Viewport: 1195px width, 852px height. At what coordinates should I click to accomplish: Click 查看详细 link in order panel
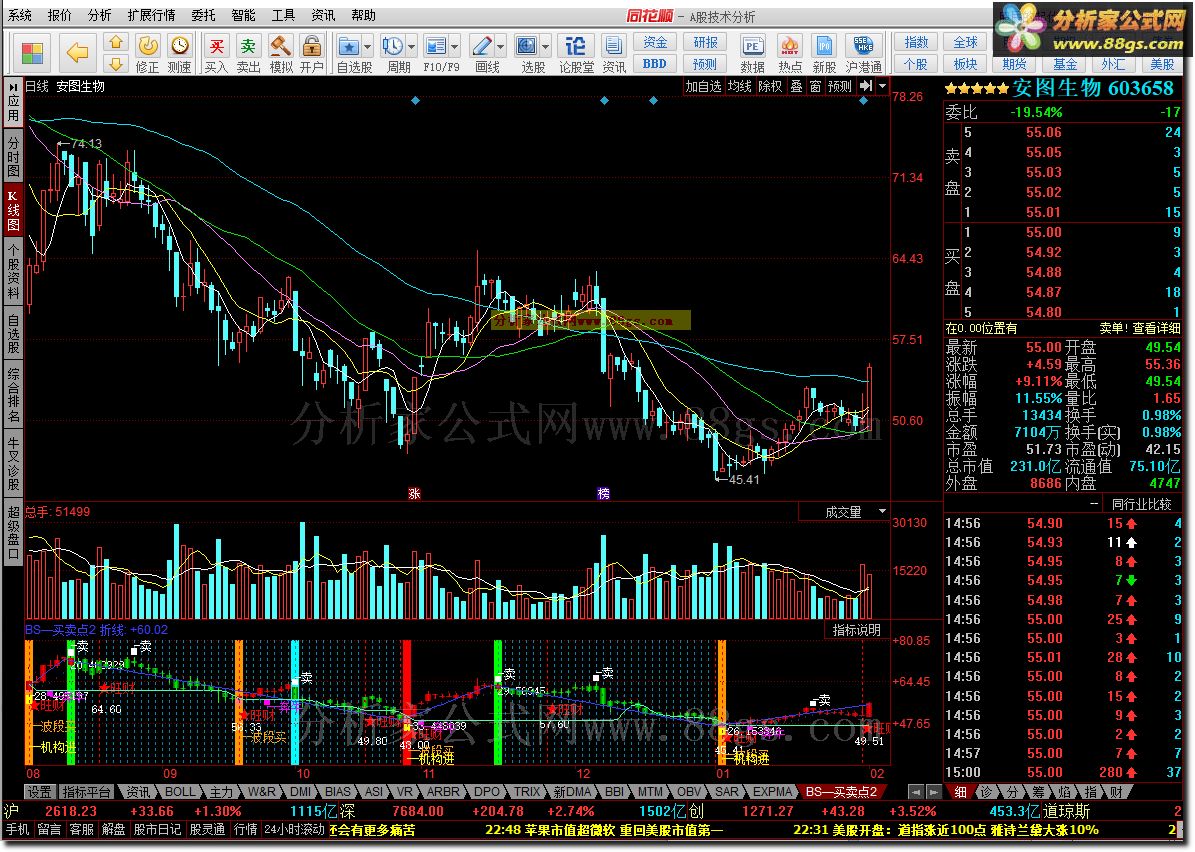[x=1156, y=328]
